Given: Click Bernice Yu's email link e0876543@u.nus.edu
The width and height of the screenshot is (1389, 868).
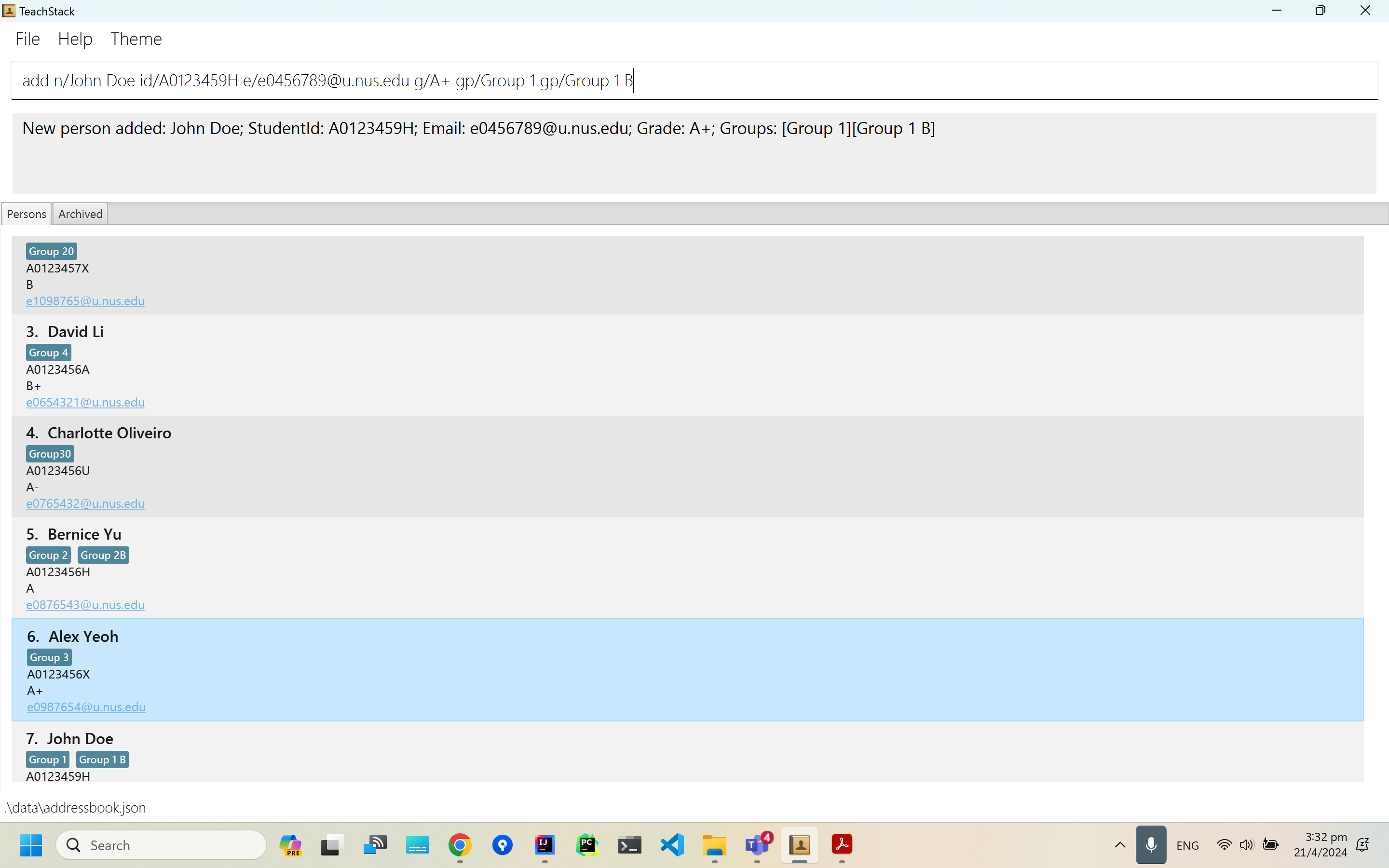Looking at the screenshot, I should tap(85, 605).
